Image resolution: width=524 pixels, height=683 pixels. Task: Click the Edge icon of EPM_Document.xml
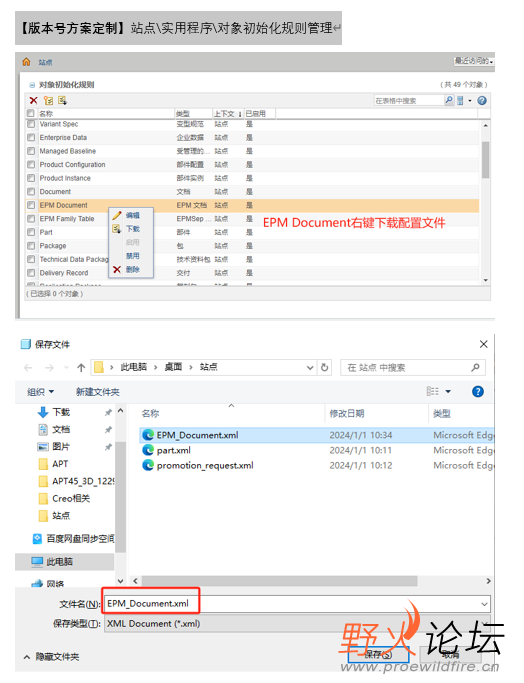point(148,435)
